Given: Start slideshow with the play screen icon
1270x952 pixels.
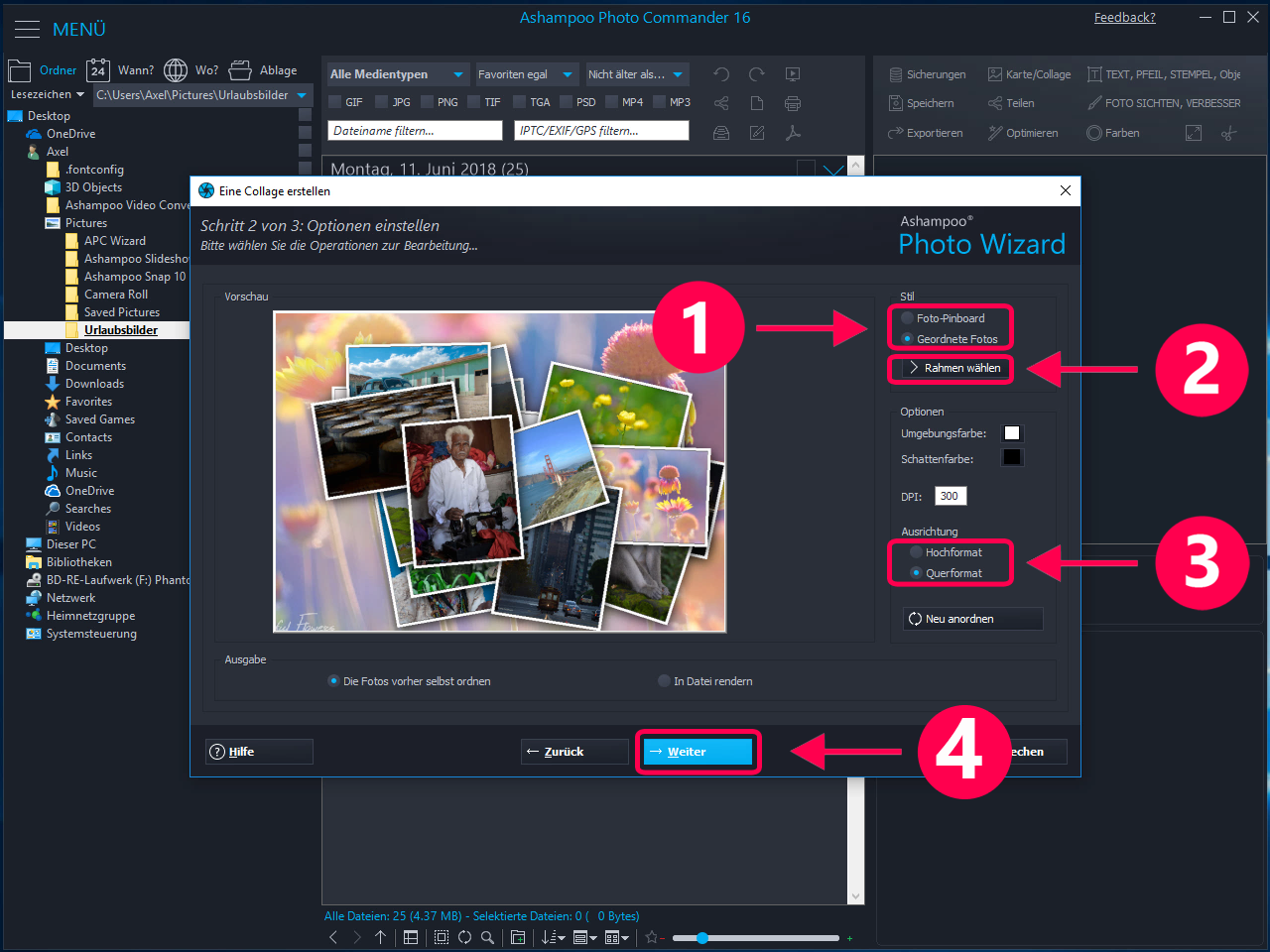Looking at the screenshot, I should click(793, 74).
